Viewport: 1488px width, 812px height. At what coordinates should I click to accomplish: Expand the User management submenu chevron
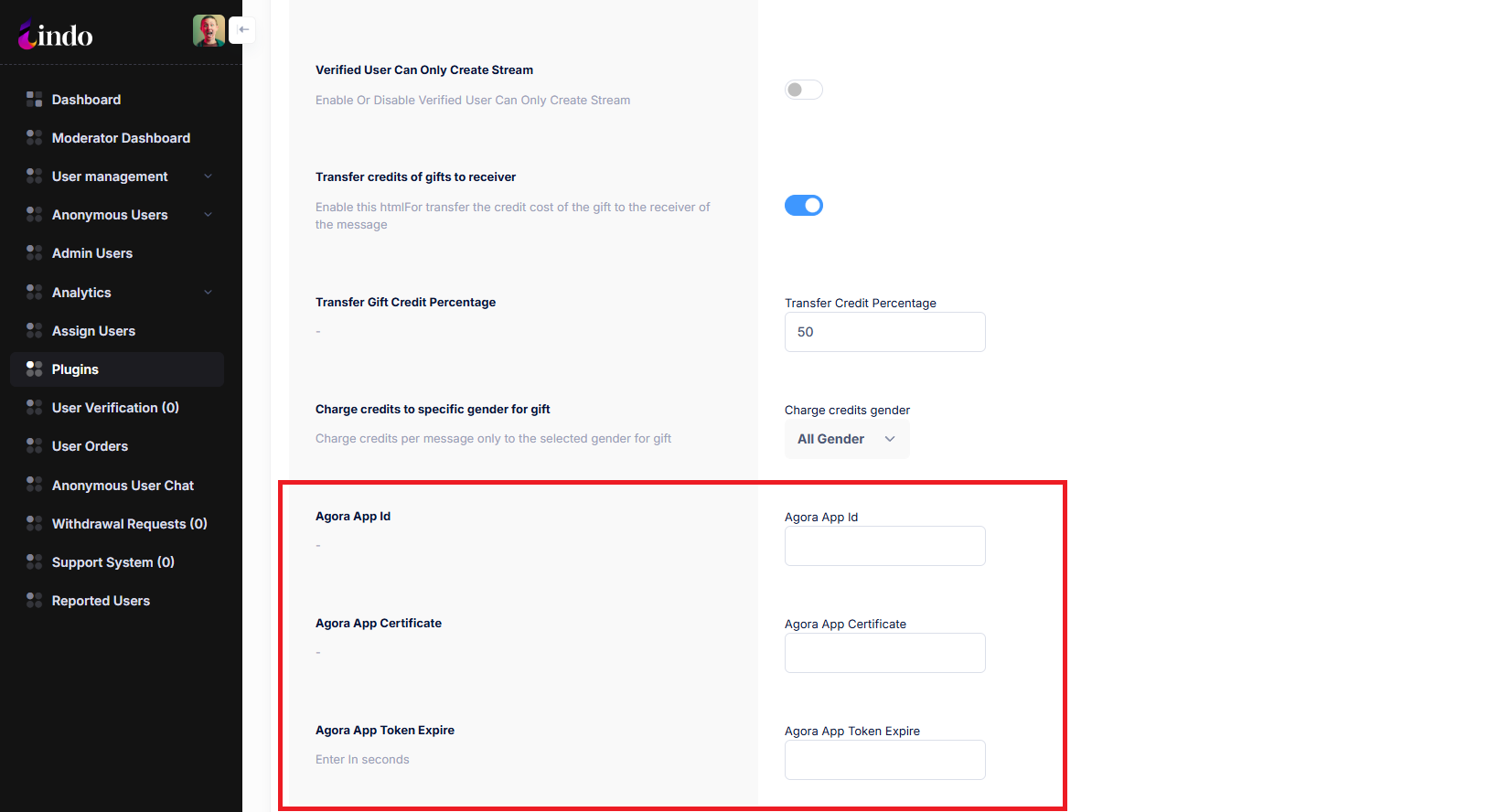[208, 176]
